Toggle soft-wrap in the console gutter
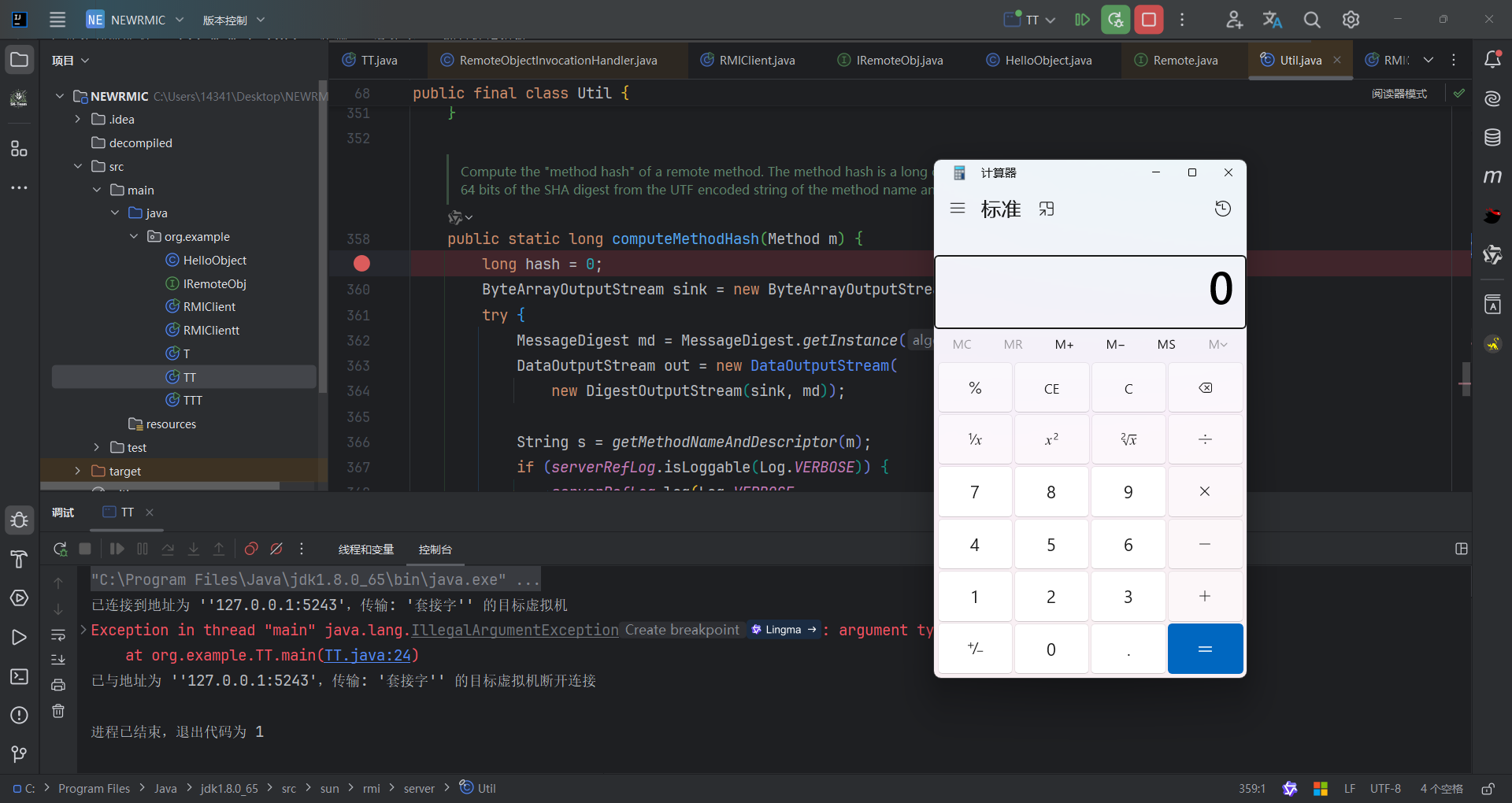The width and height of the screenshot is (1512, 803). 58,635
